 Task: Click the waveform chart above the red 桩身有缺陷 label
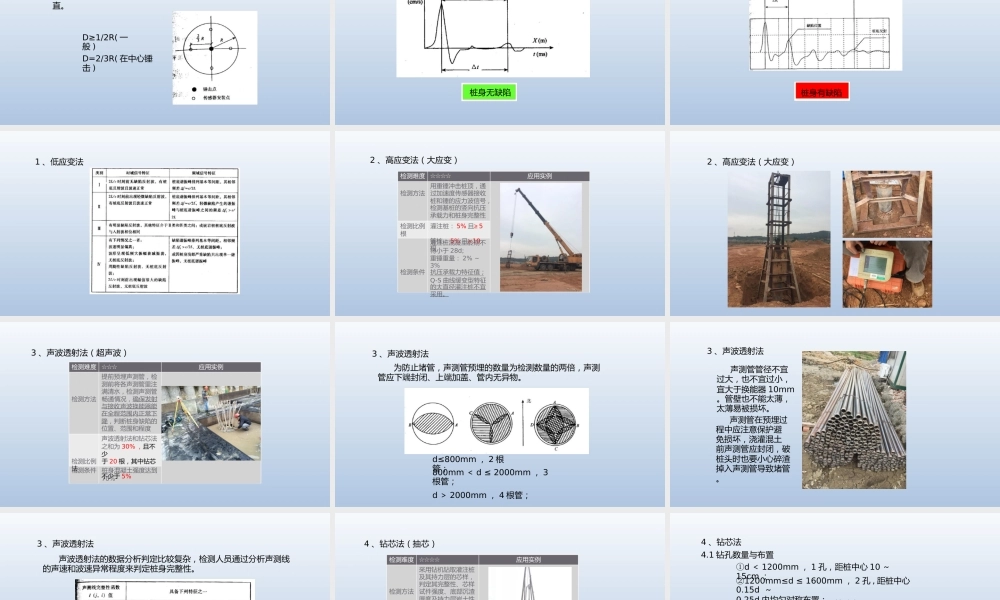tap(826, 34)
